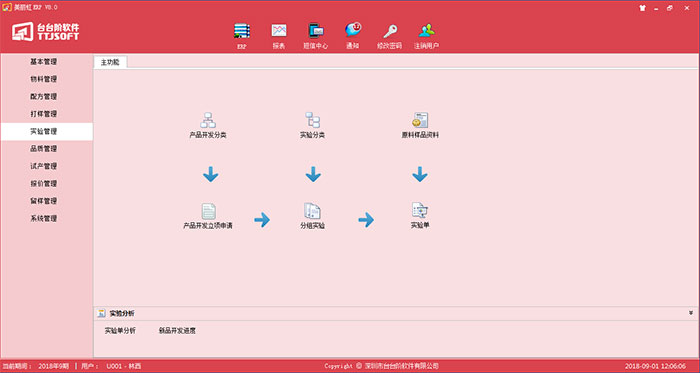Open 实验单 sheet icon

pyautogui.click(x=420, y=210)
